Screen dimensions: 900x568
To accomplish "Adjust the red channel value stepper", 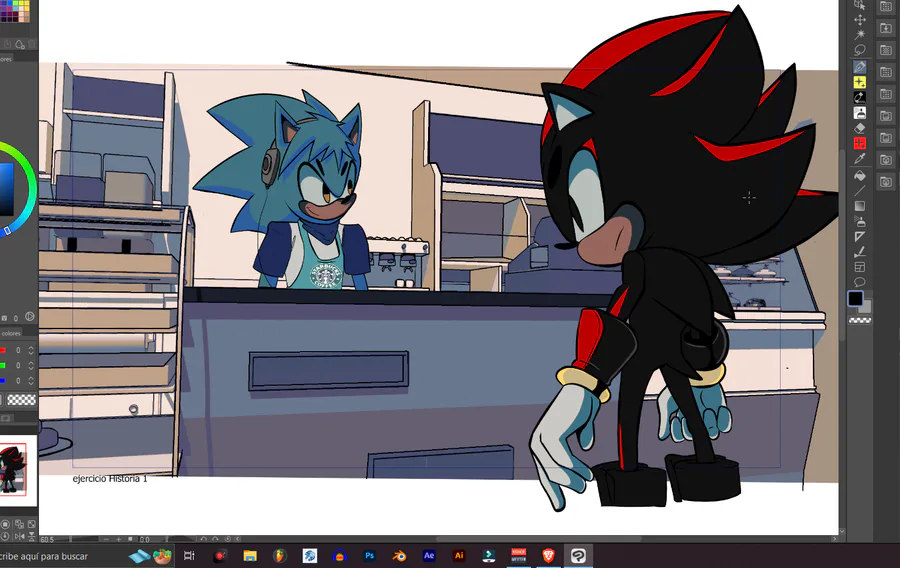I will point(31,350).
